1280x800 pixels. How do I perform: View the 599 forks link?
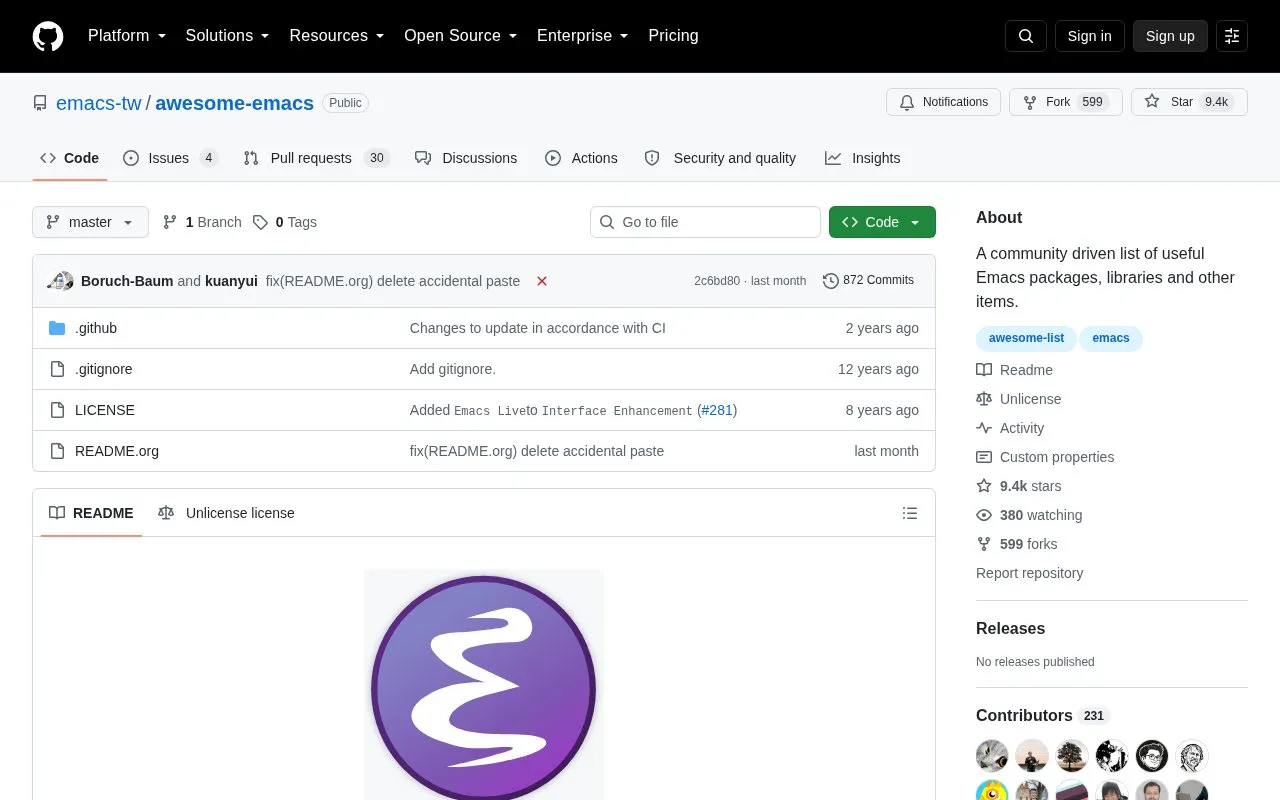click(x=1016, y=544)
